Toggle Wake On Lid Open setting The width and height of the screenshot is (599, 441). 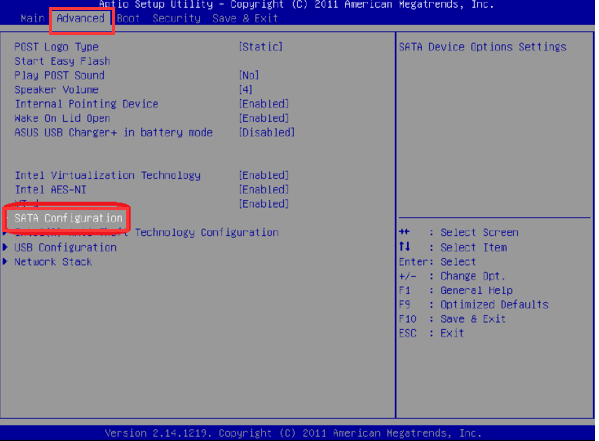click(x=264, y=118)
